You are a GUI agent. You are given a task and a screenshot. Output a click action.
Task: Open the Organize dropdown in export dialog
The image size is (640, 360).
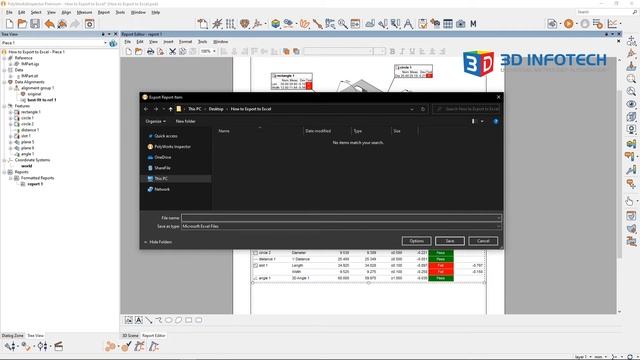point(156,121)
